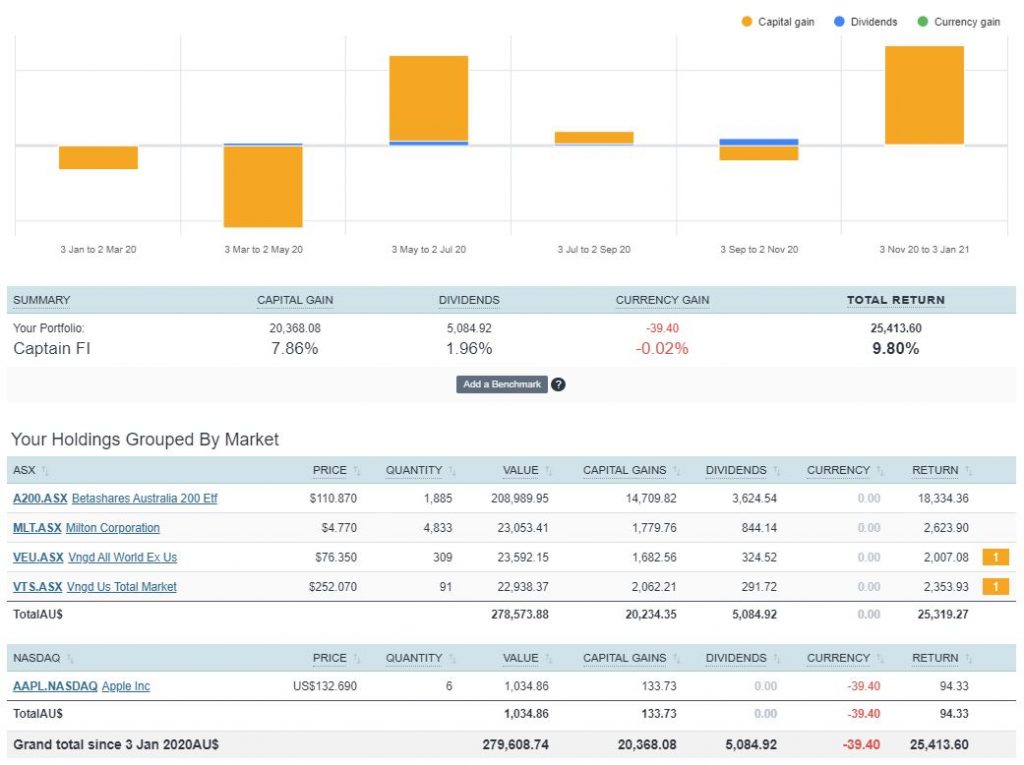The image size is (1024, 765).
Task: Toggle Currency gain series in chart legend
Action: (958, 22)
